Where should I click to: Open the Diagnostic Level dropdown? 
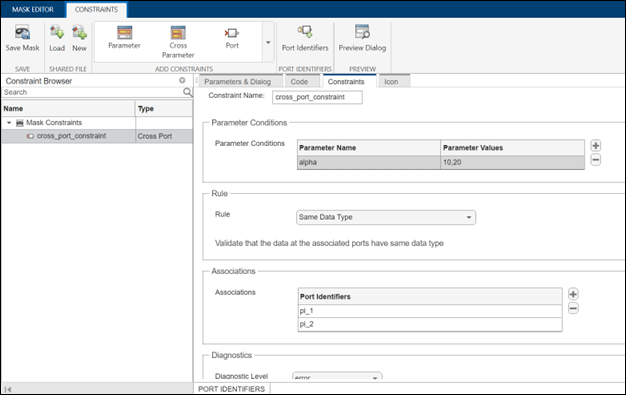point(337,376)
